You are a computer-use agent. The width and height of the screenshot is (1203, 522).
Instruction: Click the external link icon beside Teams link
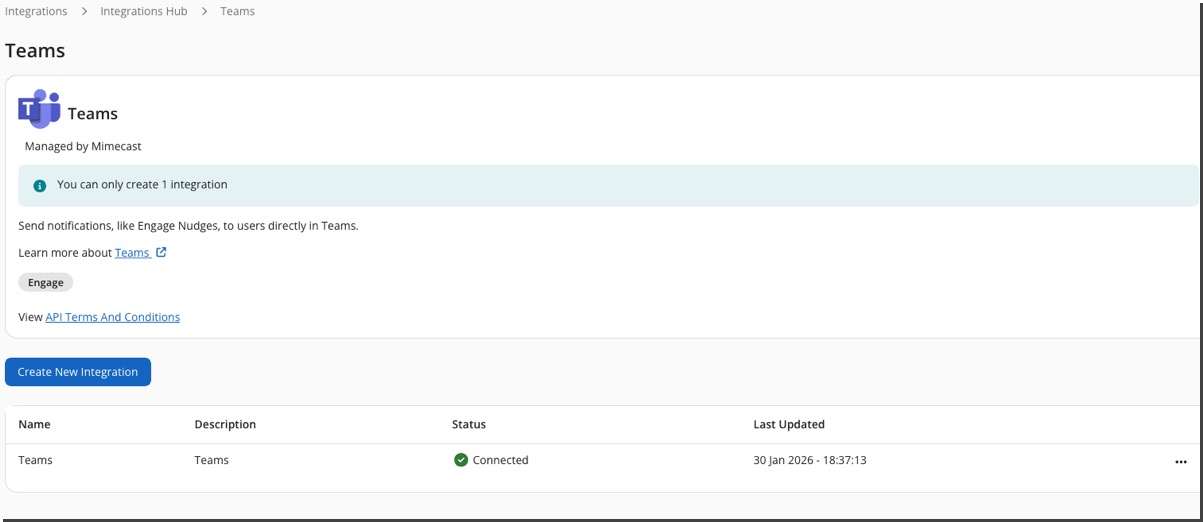point(161,253)
